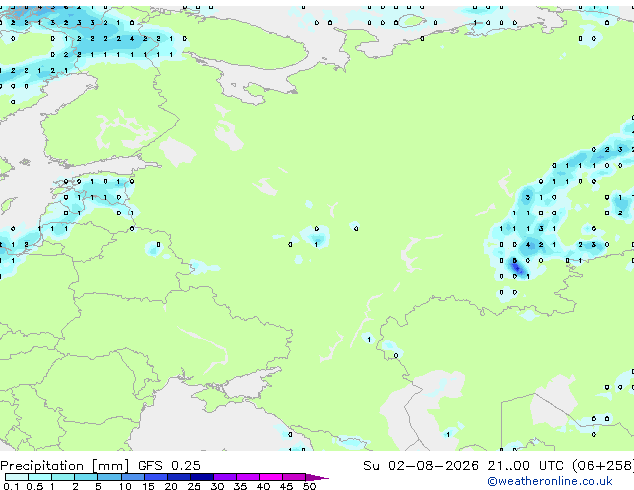Select the 40–45 mm magenta legend swatch
This screenshot has width=634, height=490.
[x=271, y=477]
